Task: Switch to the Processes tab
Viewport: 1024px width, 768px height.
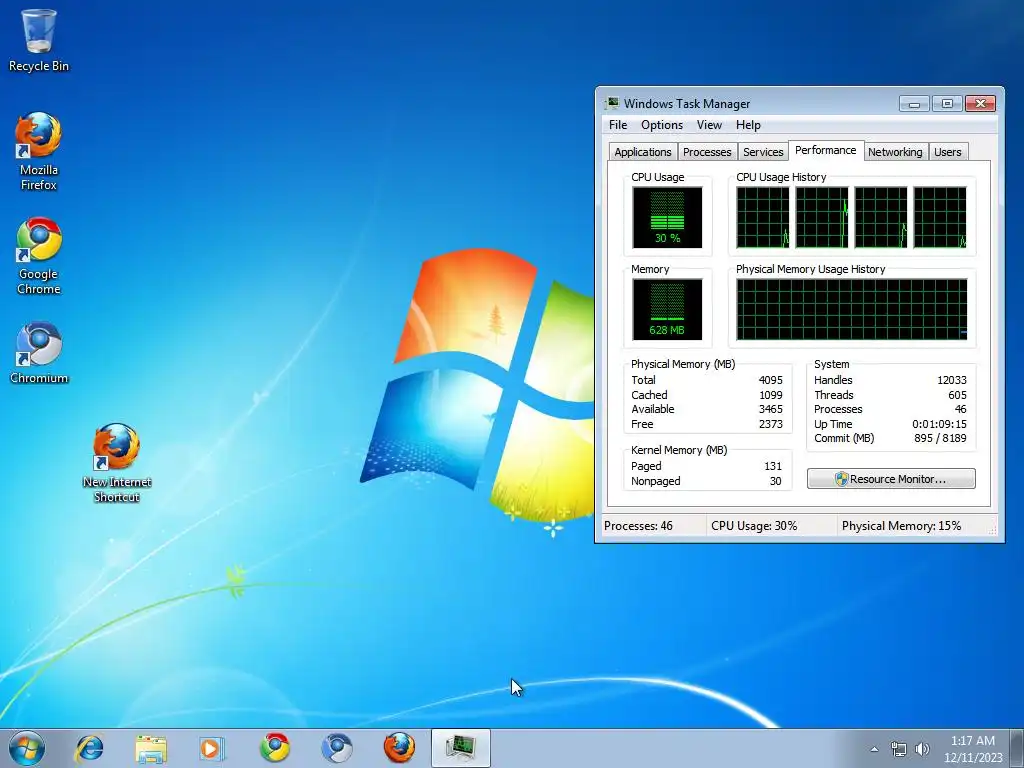Action: (x=707, y=152)
